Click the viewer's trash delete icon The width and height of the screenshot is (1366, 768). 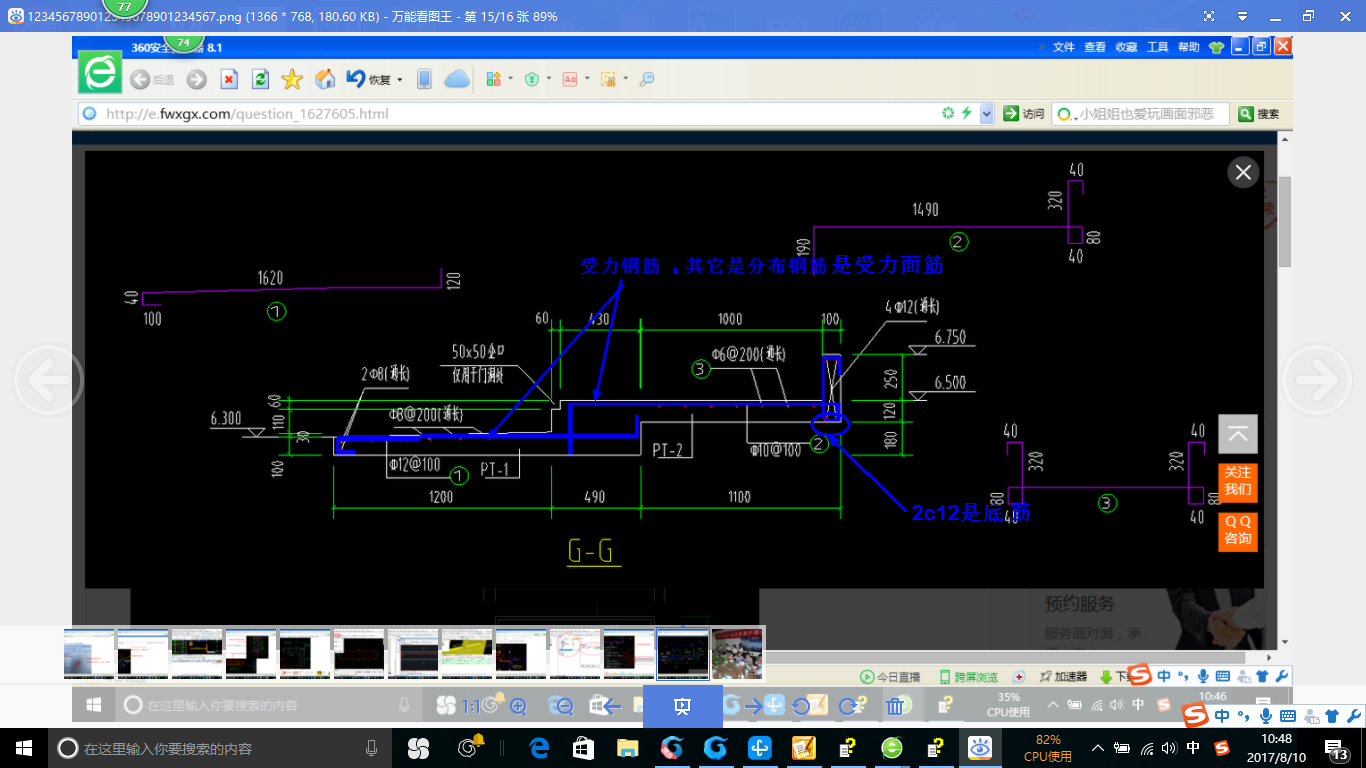pyautogui.click(x=895, y=706)
